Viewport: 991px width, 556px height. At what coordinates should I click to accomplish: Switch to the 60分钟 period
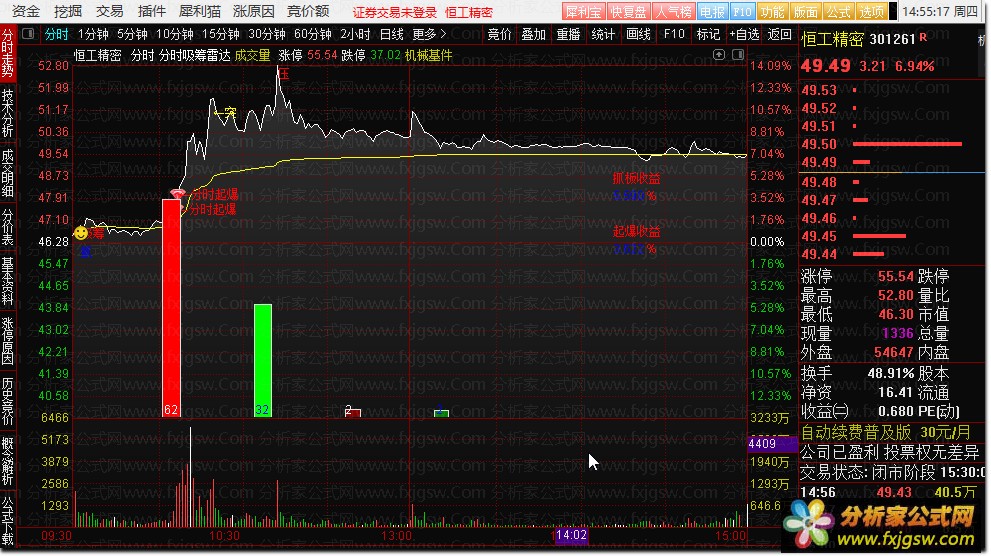(x=313, y=34)
